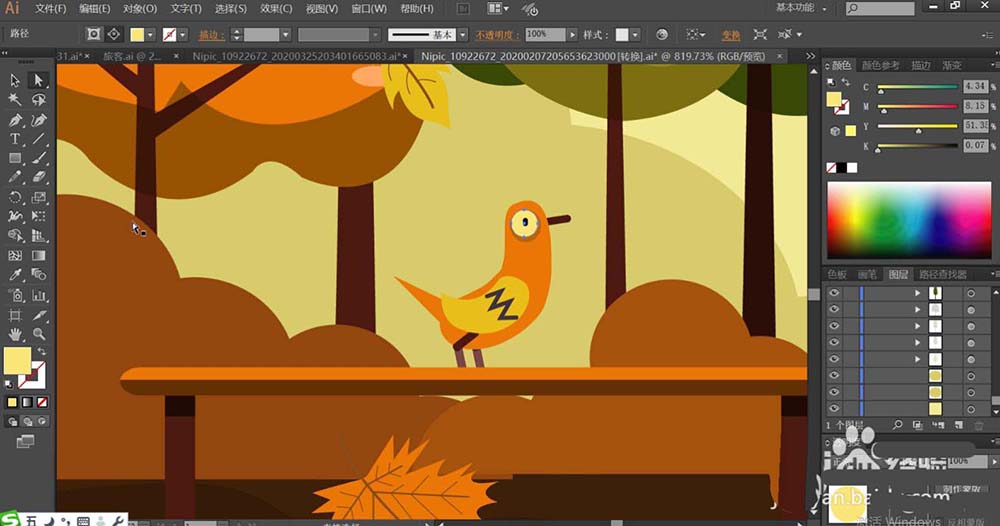Expand the third sublayer group triangle

pos(918,326)
